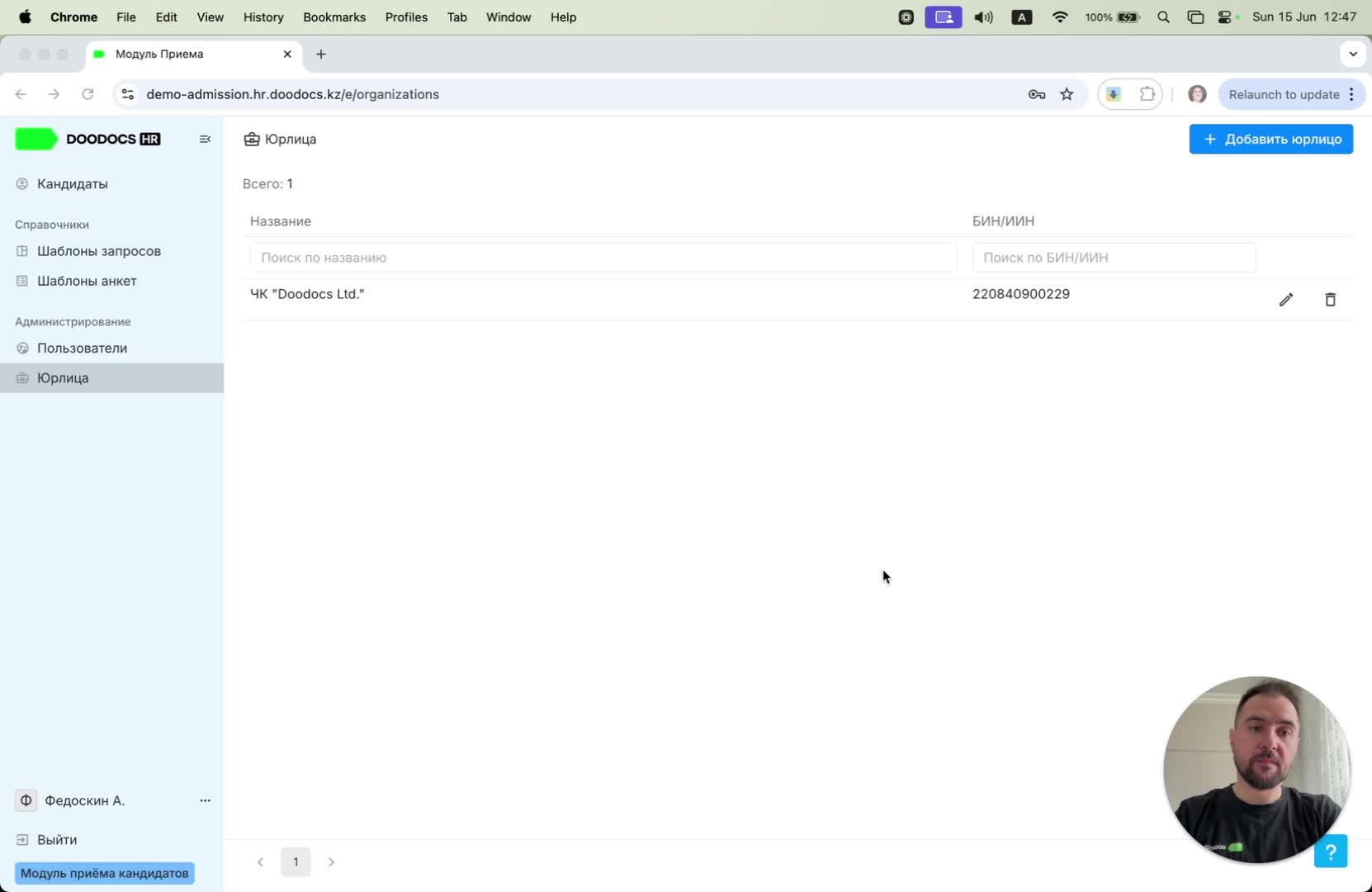1372x892 pixels.
Task: Click the presenter webcam bubble
Action: (1256, 770)
